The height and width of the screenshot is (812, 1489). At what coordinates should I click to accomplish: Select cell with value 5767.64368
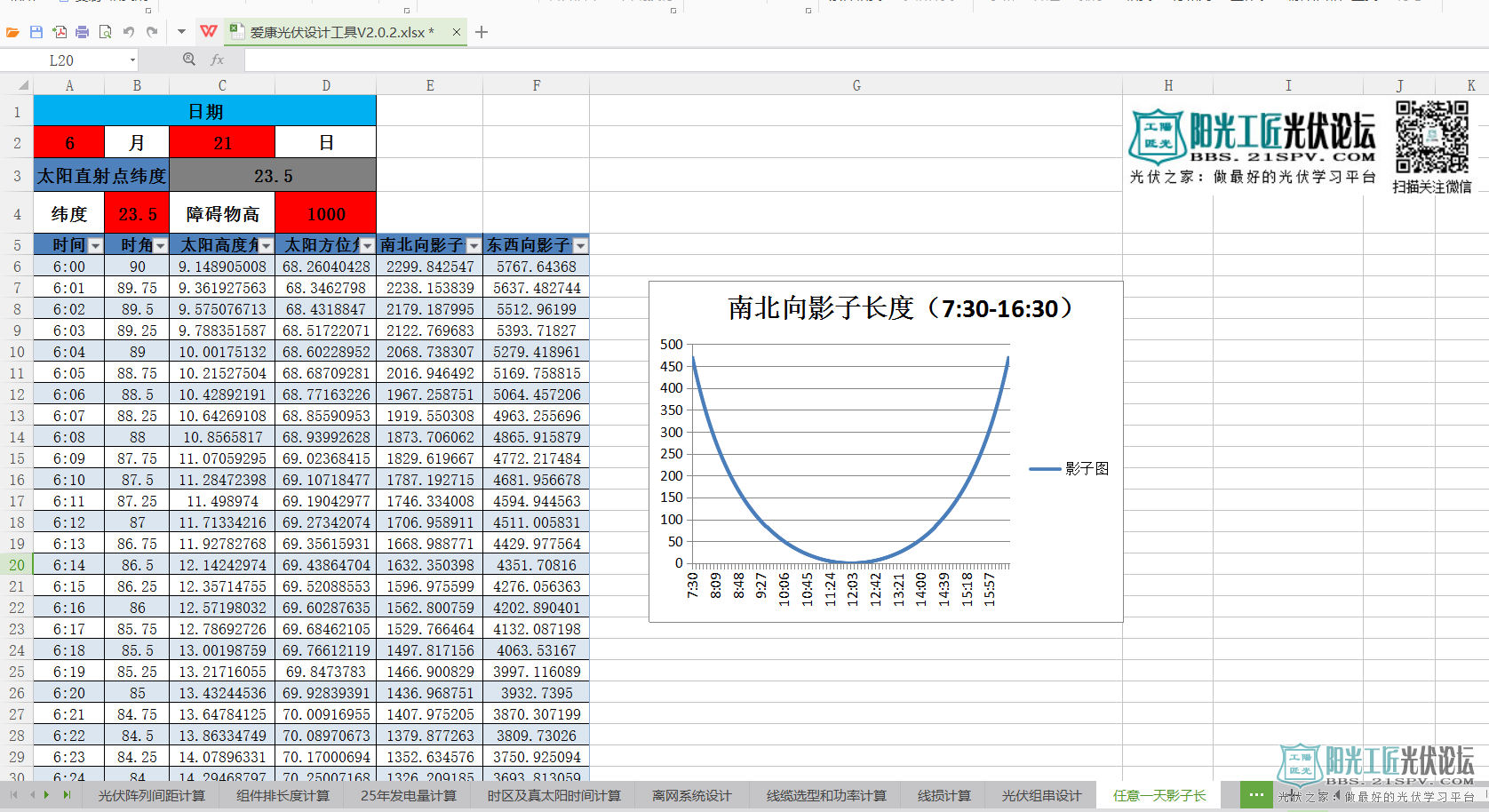537,267
